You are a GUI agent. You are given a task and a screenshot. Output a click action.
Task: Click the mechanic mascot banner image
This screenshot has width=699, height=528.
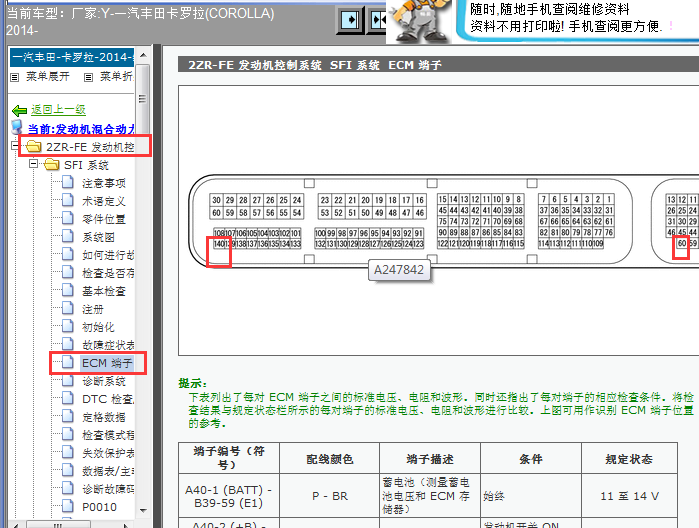click(419, 21)
